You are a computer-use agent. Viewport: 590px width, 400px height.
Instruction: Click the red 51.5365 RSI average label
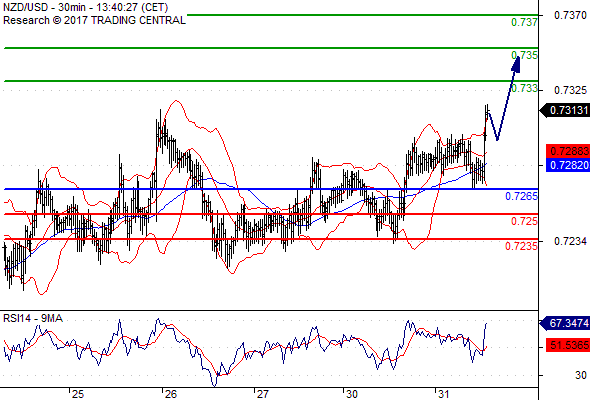(x=568, y=344)
